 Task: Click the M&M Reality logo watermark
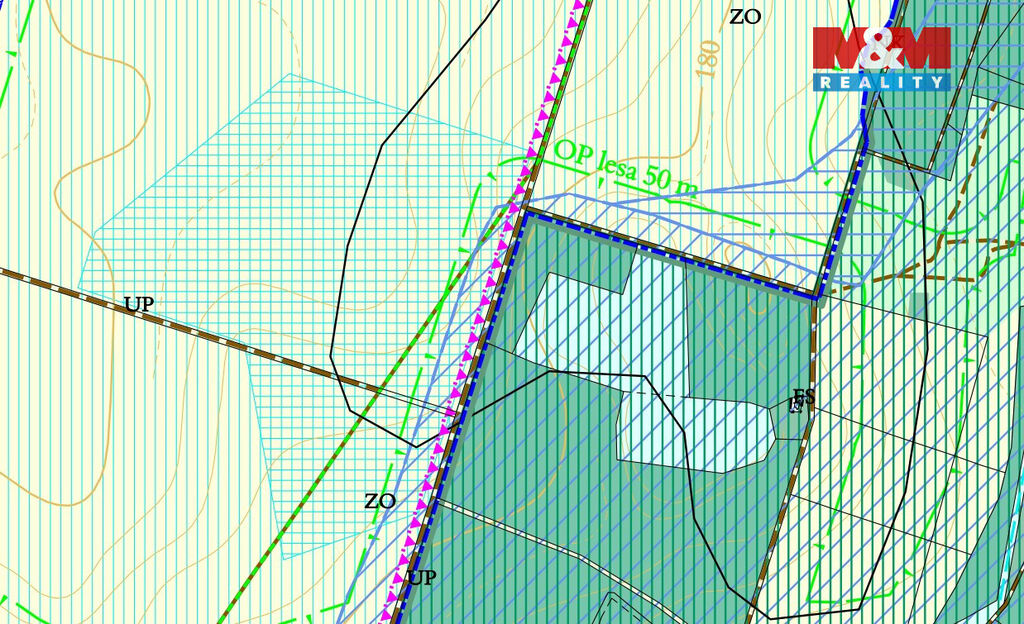click(880, 58)
